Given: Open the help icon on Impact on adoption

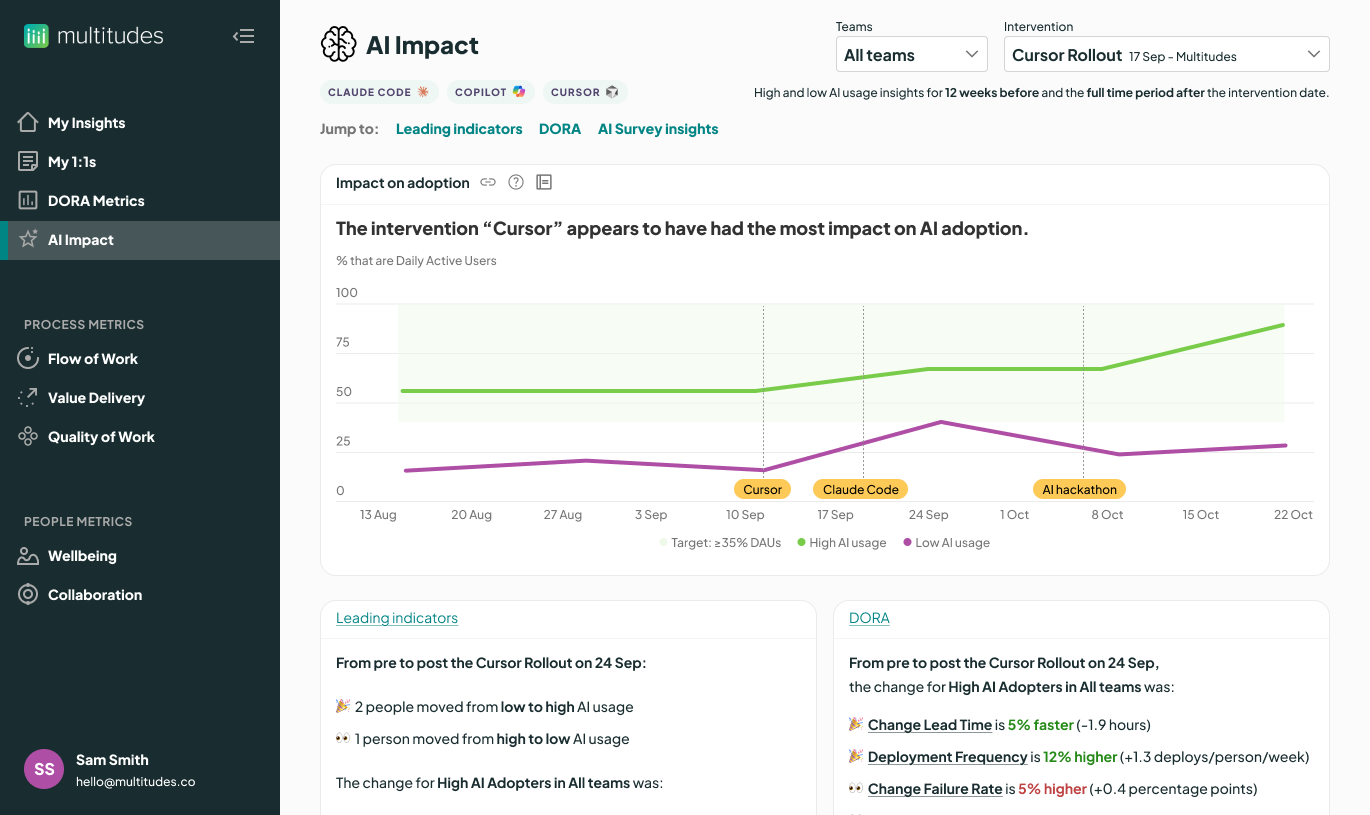Looking at the screenshot, I should (516, 182).
